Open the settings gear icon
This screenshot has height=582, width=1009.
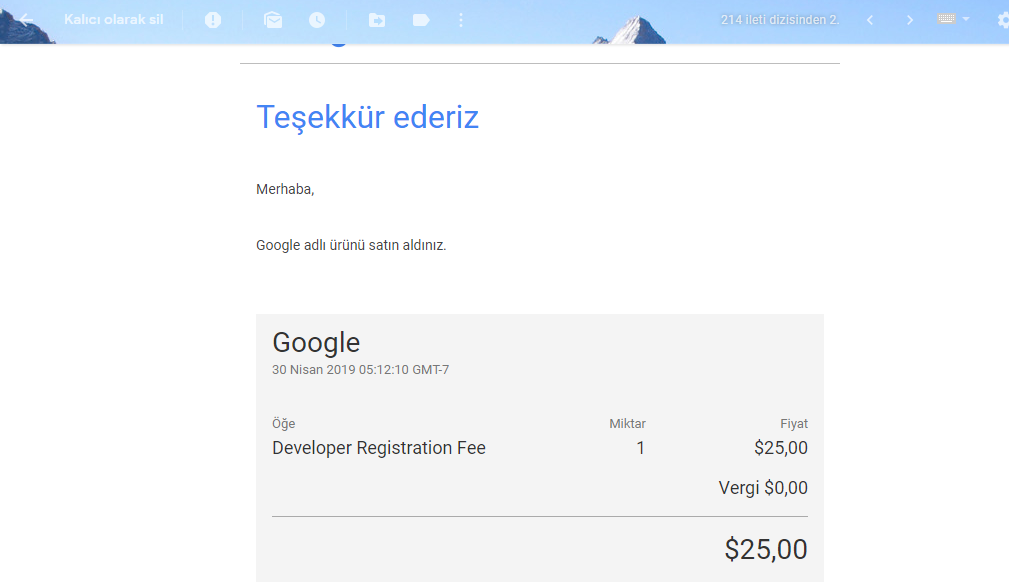point(1003,20)
